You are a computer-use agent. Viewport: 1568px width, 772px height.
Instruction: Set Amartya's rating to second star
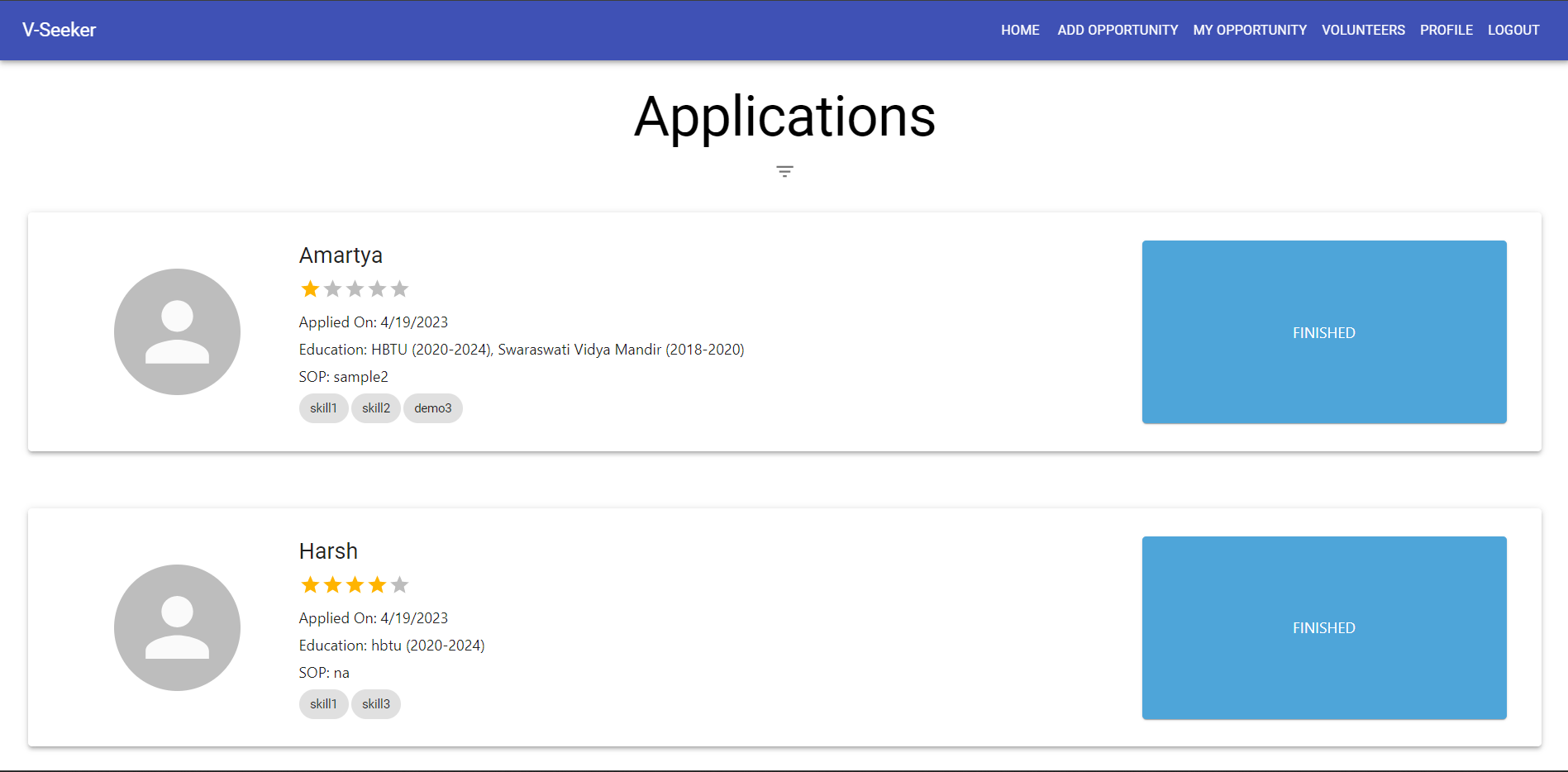(332, 288)
